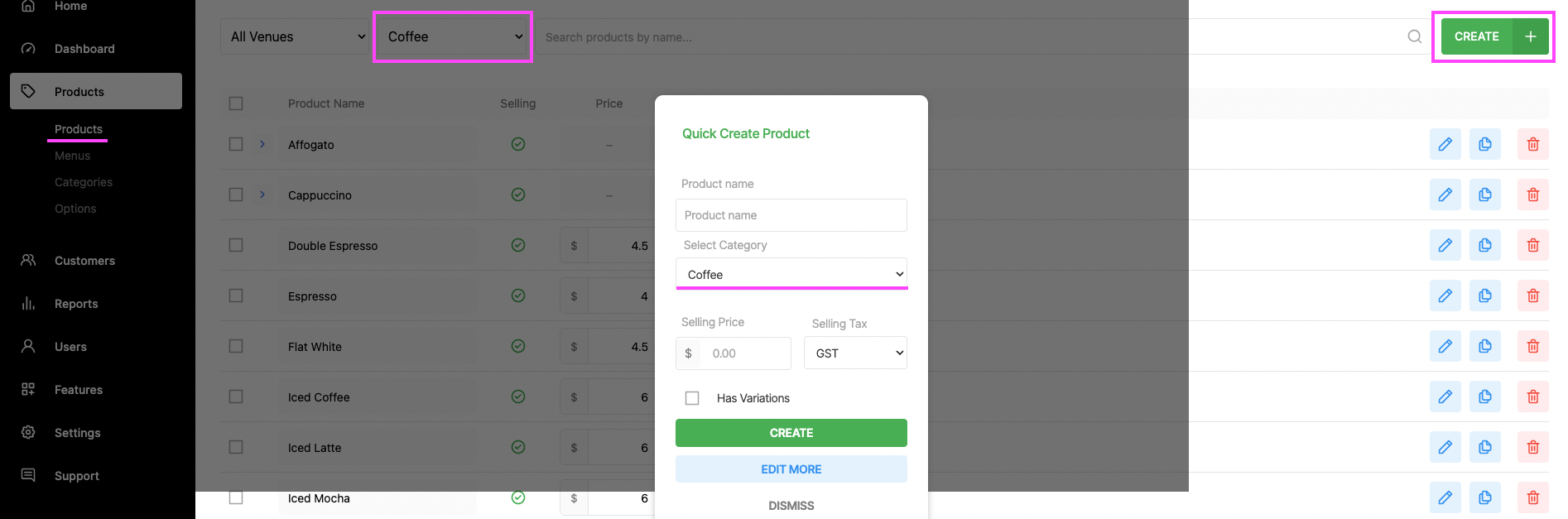This screenshot has width=1568, height=519.
Task: Click the green CREATE button in the dialog
Action: pos(791,433)
